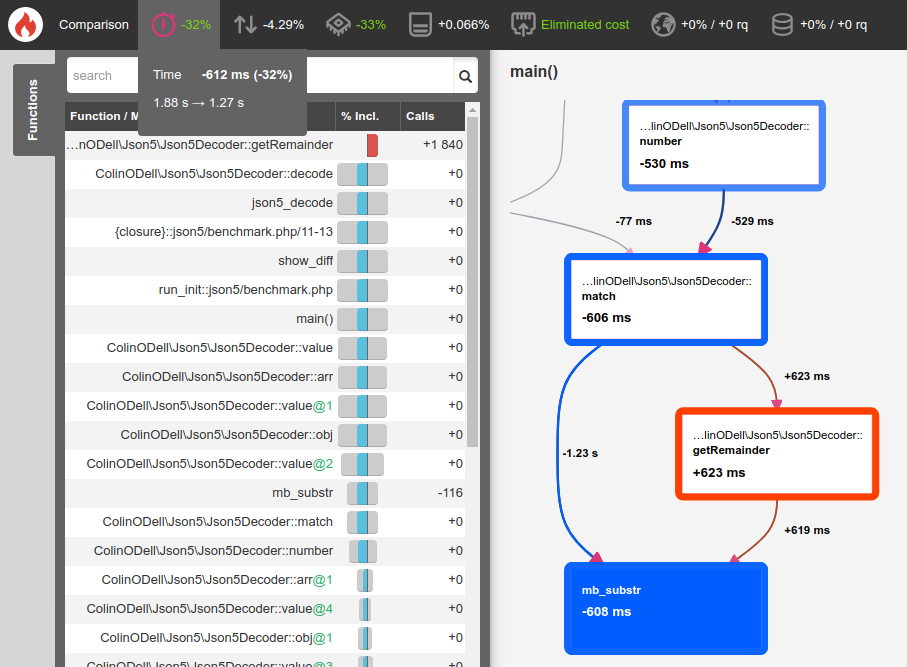Image resolution: width=907 pixels, height=667 pixels.
Task: Select the CPU chip metric icon
Action: [x=338, y=24]
